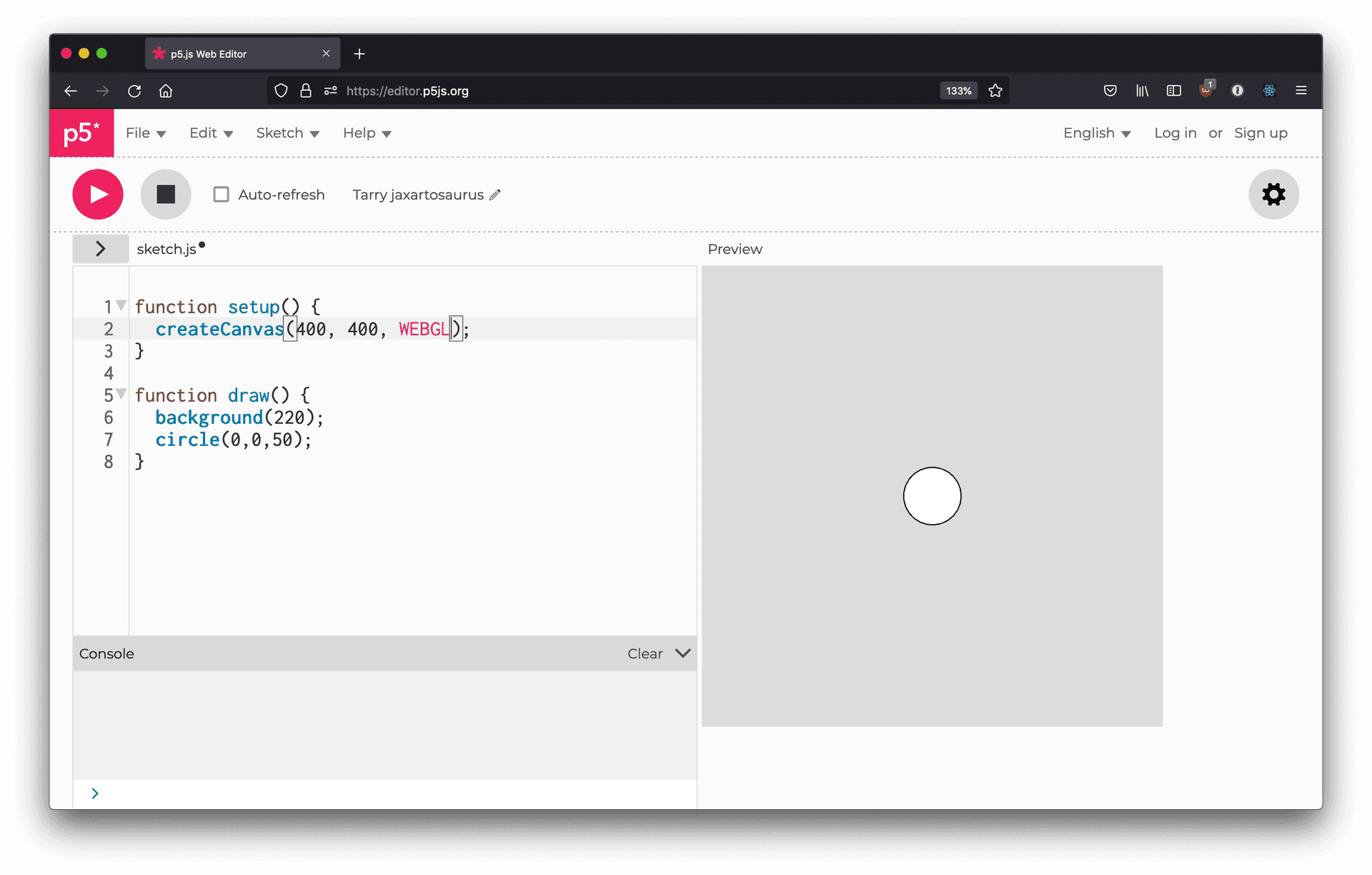
Task: Click the Log in button
Action: click(1175, 132)
